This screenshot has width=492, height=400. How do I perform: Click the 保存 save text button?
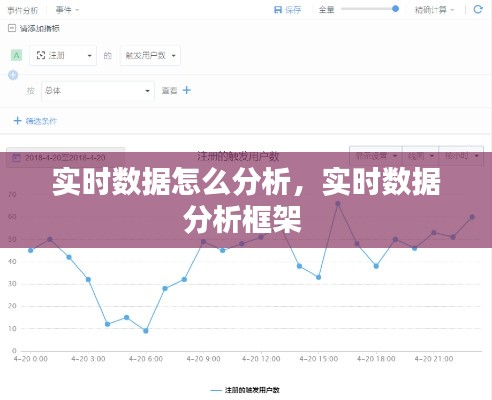pyautogui.click(x=293, y=10)
